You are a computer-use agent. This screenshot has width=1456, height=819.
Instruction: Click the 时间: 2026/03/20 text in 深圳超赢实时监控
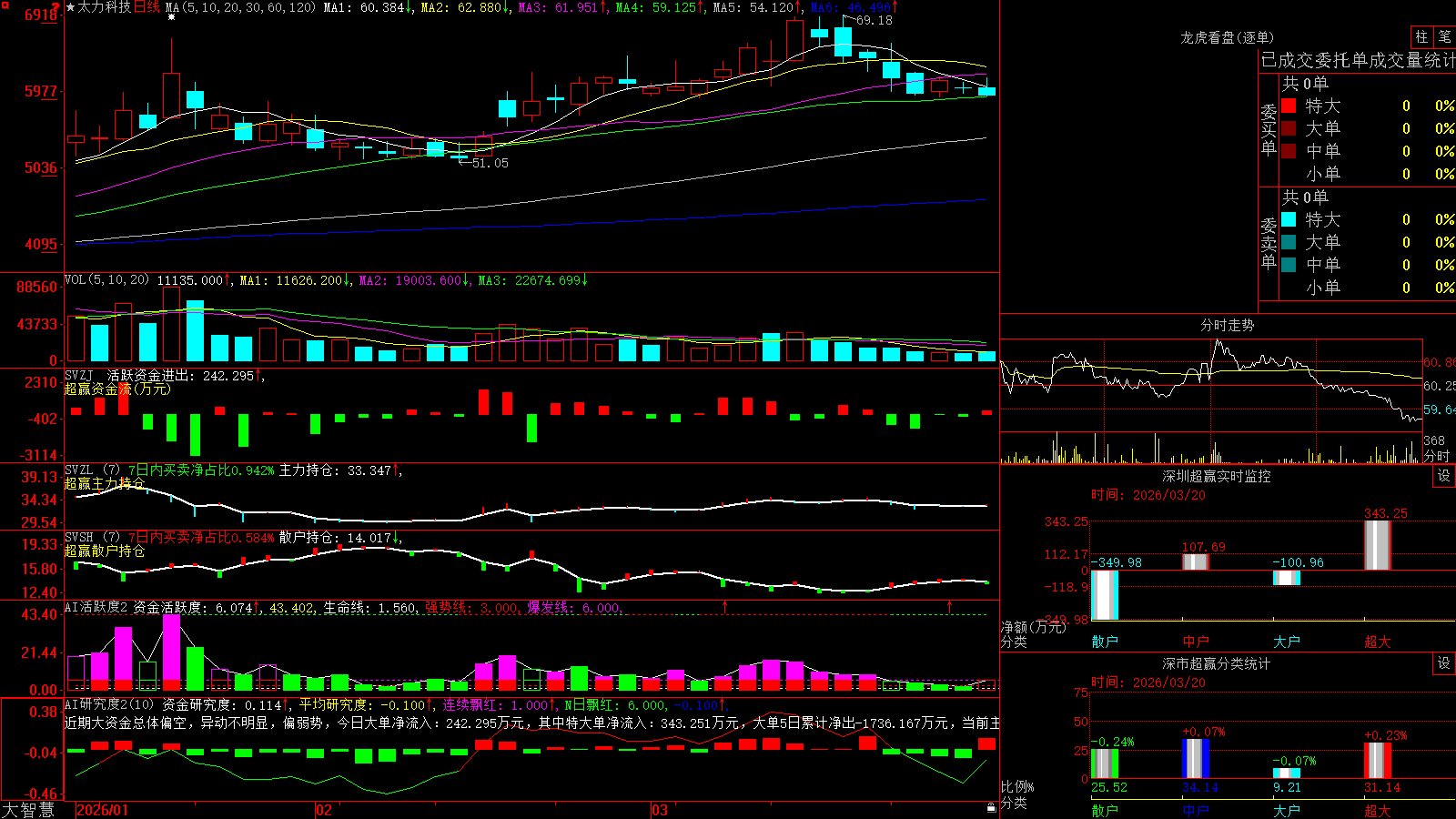(x=1148, y=495)
